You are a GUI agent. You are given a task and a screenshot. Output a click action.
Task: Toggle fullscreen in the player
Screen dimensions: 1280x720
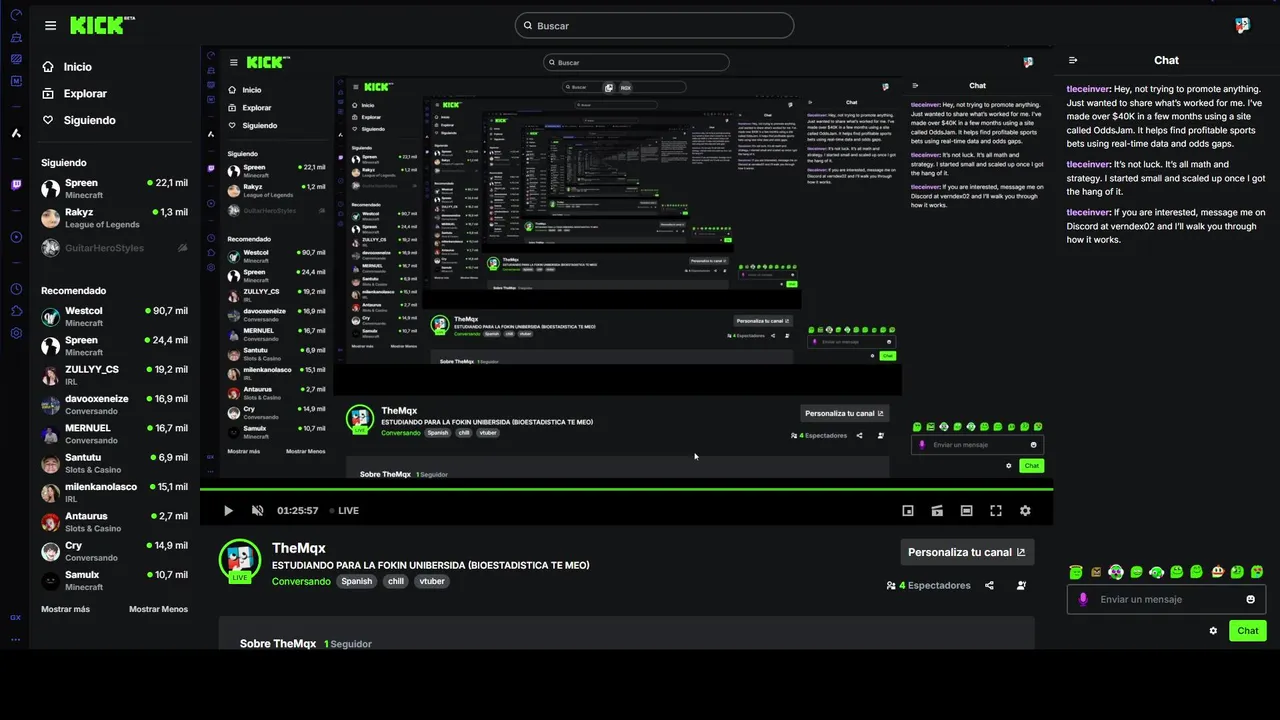(996, 510)
